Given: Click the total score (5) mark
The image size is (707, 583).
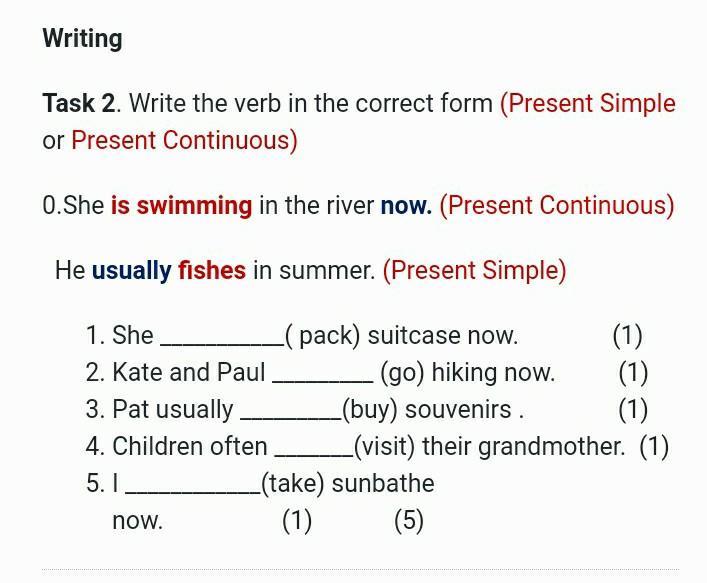Looking at the screenshot, I should (409, 521).
